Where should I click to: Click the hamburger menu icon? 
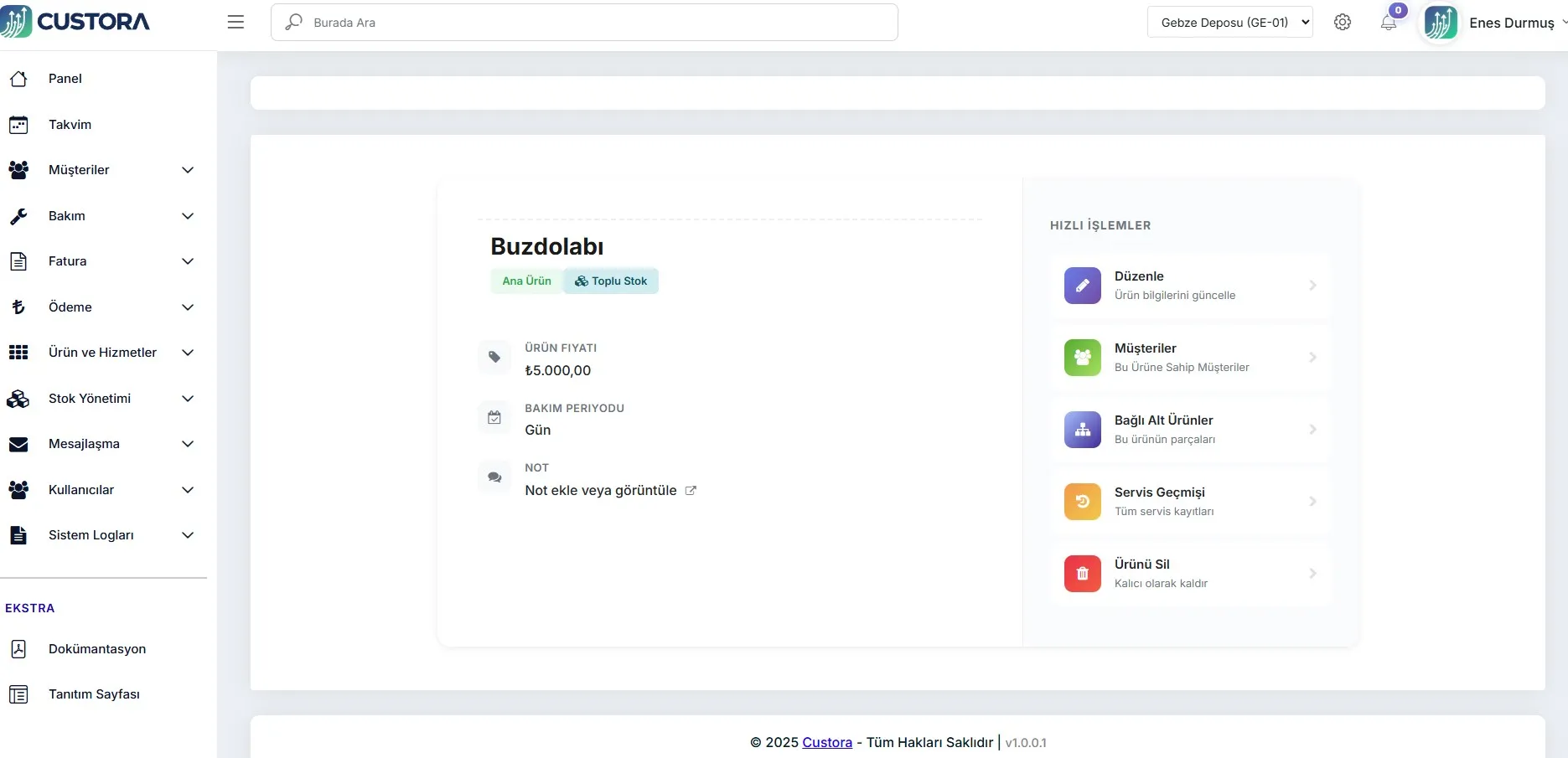[235, 23]
